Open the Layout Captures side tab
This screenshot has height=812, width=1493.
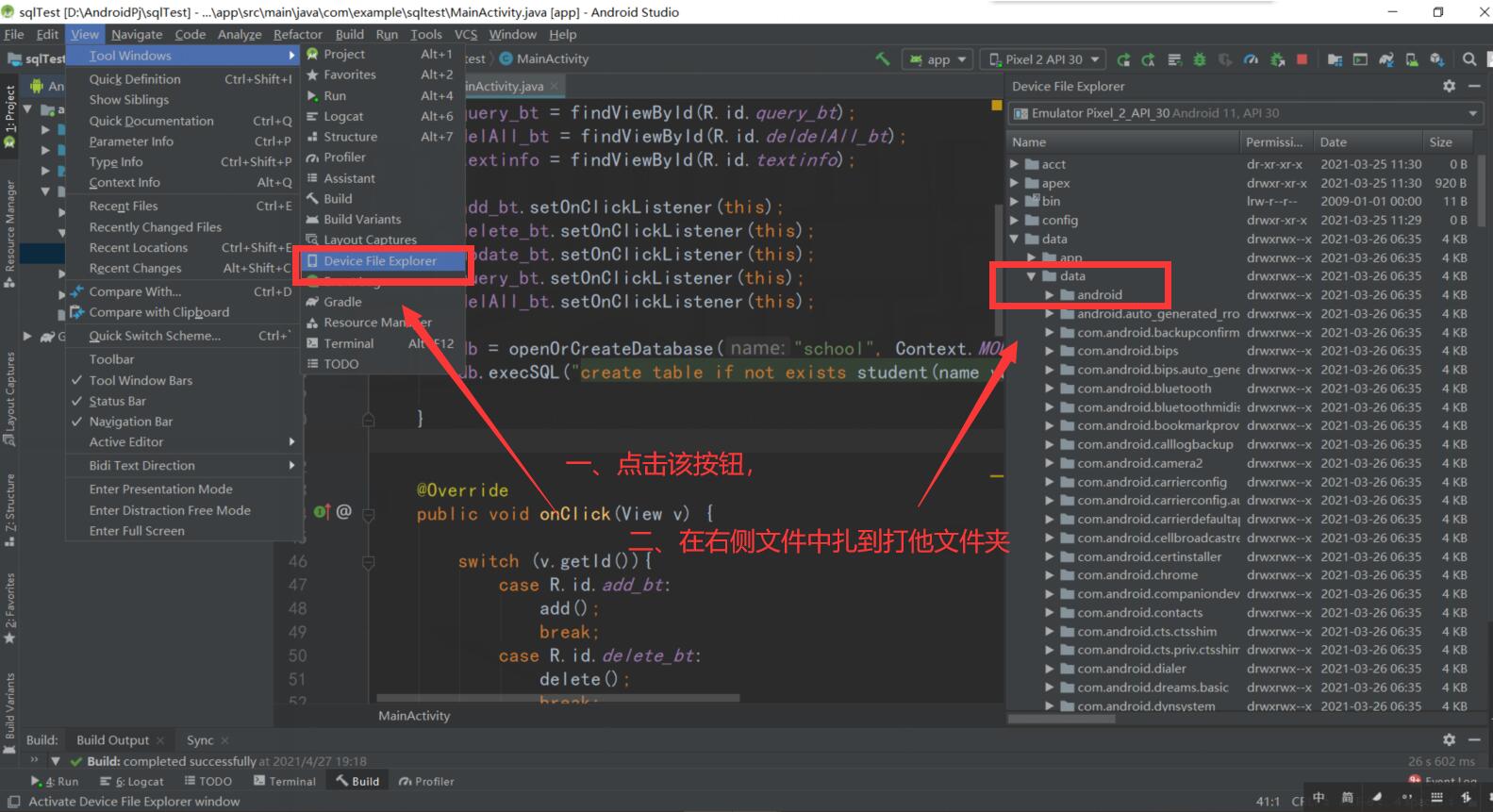tap(9, 399)
